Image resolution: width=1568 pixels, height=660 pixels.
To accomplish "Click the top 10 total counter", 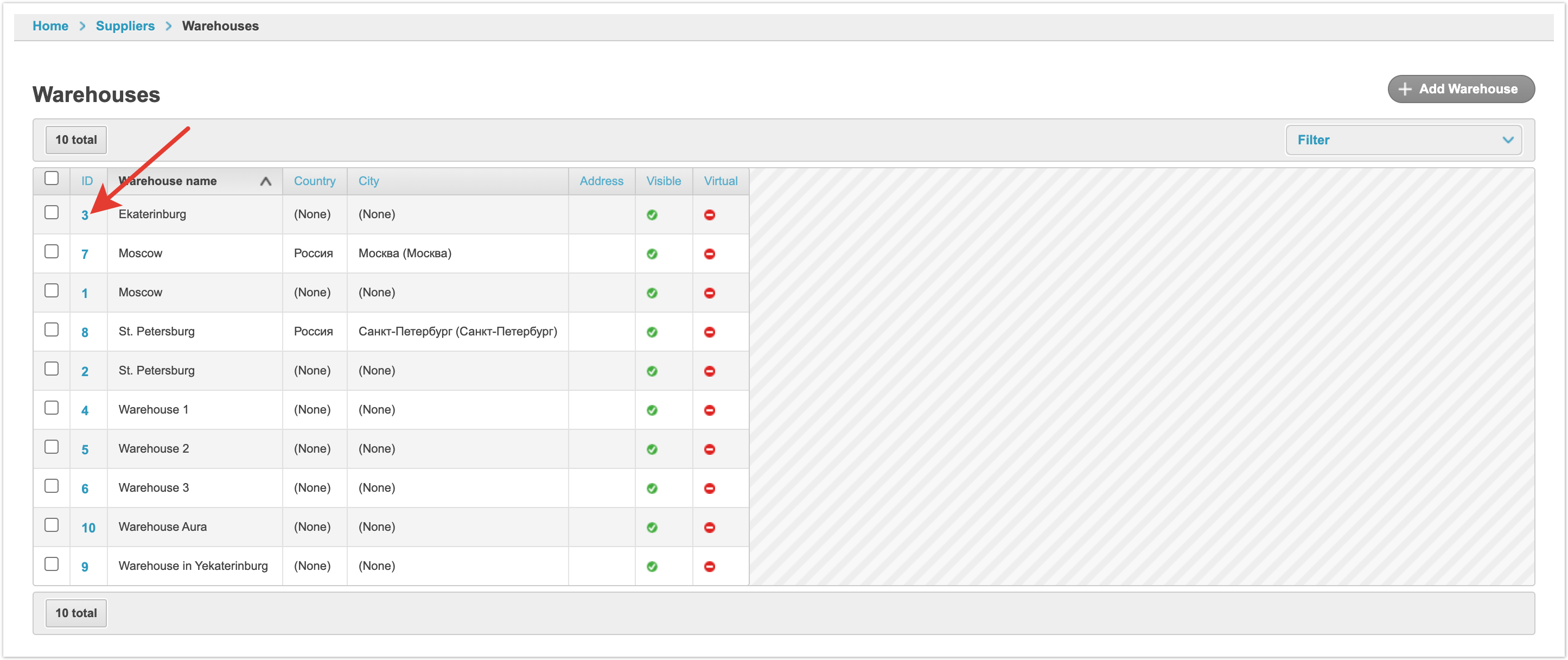I will click(x=76, y=140).
